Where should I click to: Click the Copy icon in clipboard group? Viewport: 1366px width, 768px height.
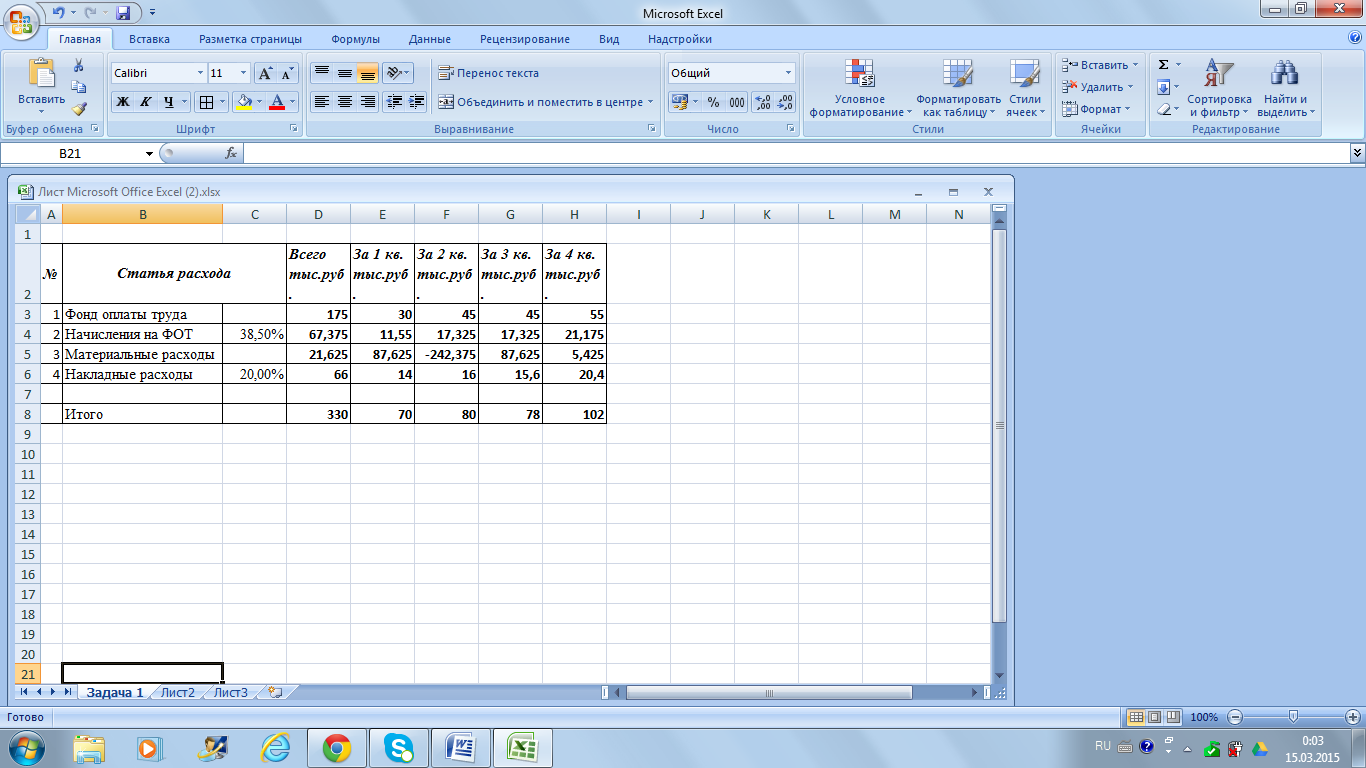click(x=79, y=88)
